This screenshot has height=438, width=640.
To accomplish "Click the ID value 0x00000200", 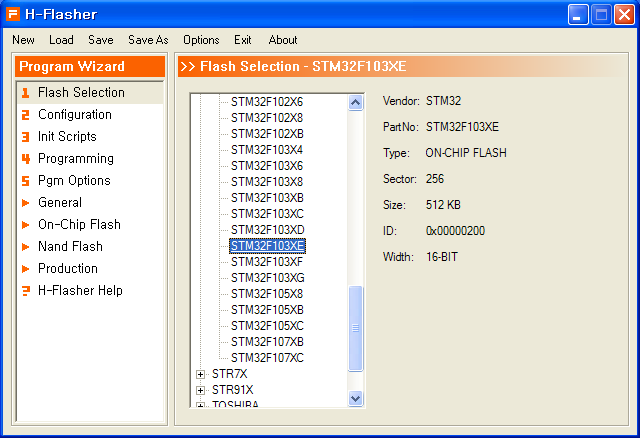I will click(x=456, y=231).
